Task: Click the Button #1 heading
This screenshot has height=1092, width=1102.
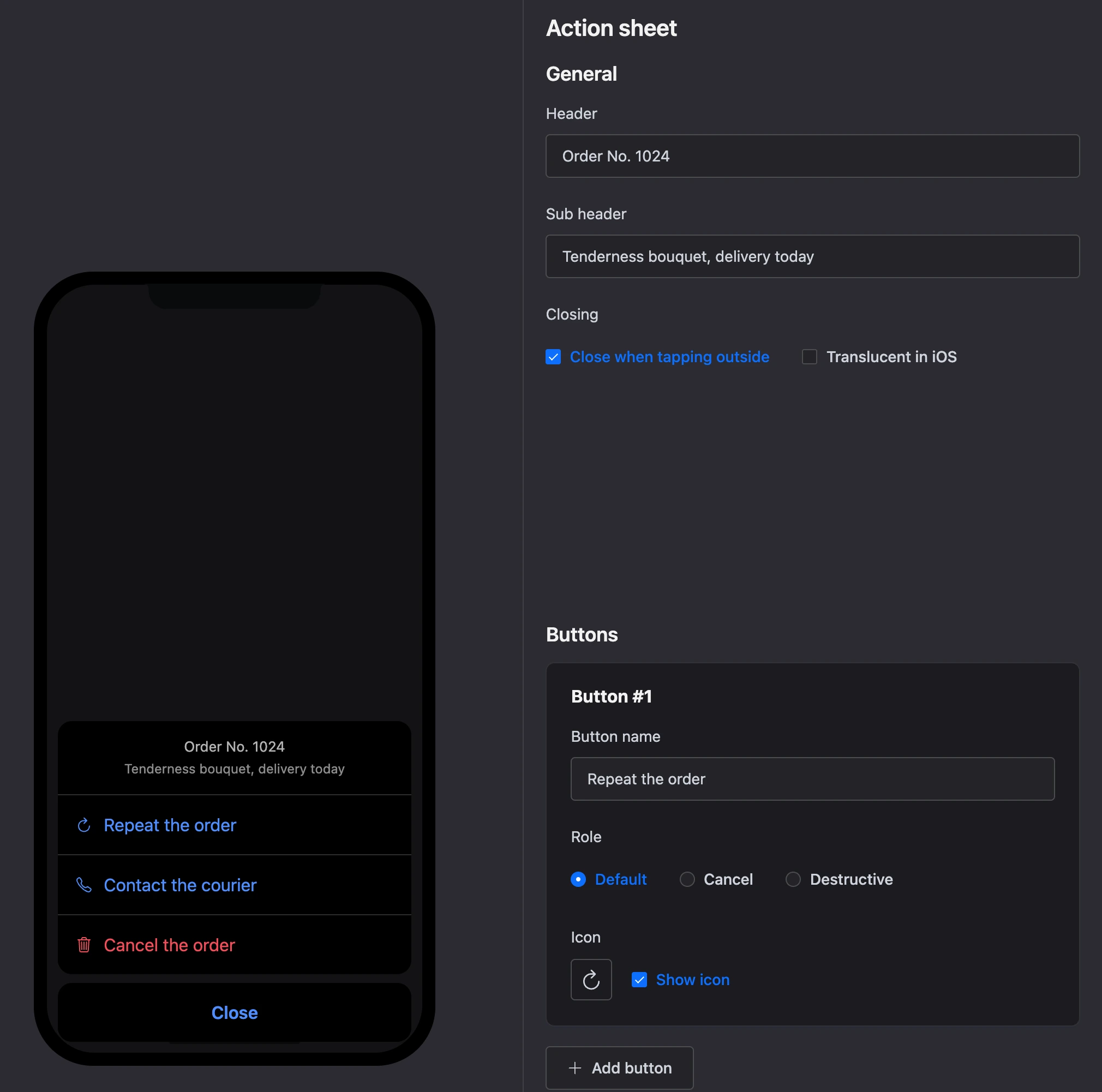Action: click(612, 696)
